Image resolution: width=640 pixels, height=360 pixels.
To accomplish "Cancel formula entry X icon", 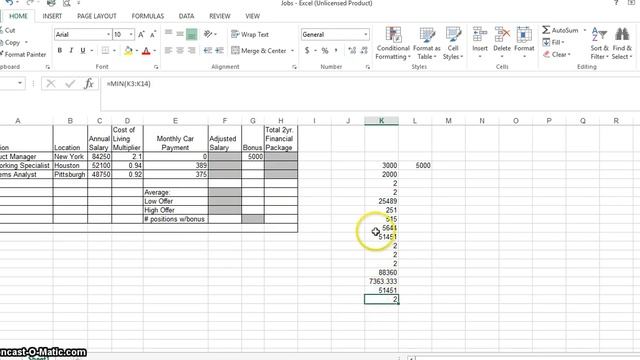I will 51,84.
